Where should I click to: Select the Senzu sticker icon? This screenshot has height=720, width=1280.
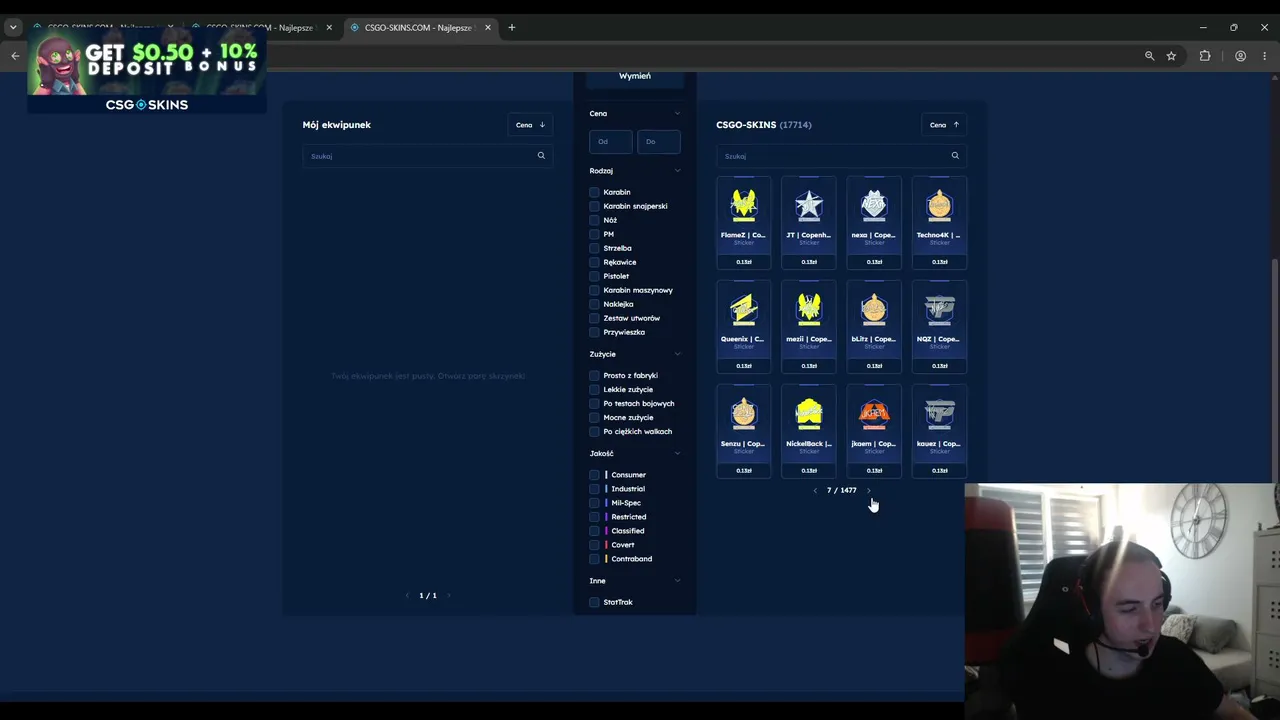coord(743,413)
